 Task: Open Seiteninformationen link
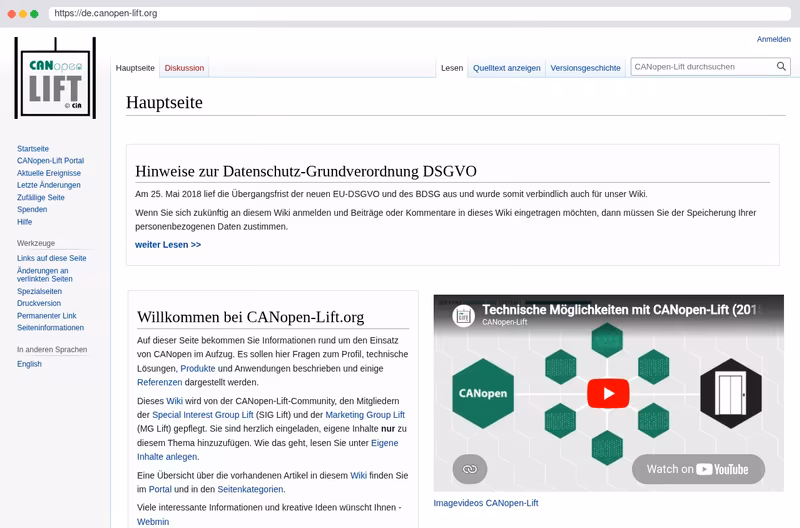[51, 328]
